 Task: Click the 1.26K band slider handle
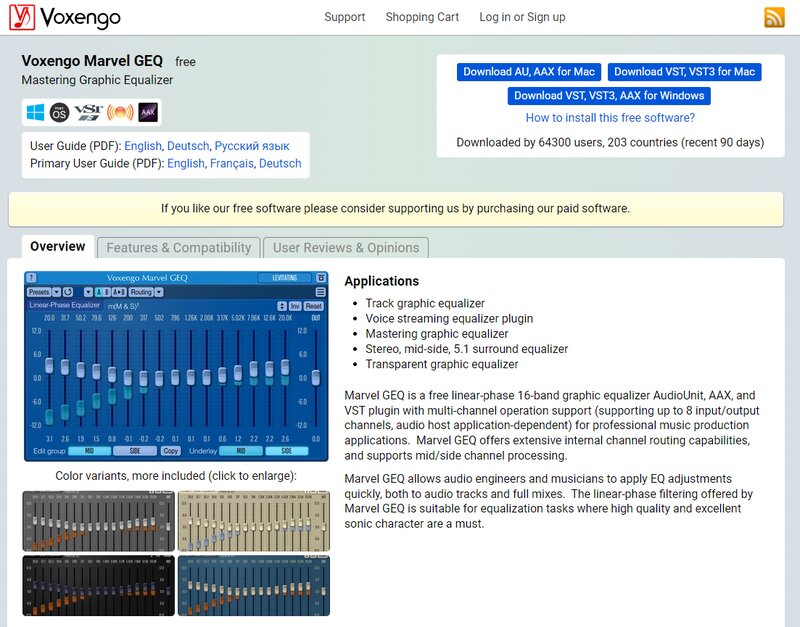(191, 378)
